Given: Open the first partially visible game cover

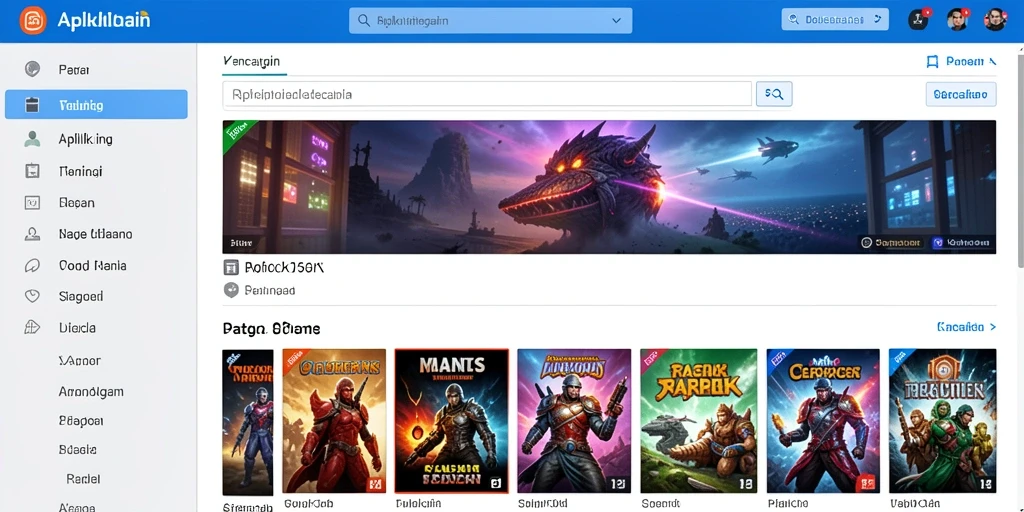Looking at the screenshot, I should click(x=248, y=422).
